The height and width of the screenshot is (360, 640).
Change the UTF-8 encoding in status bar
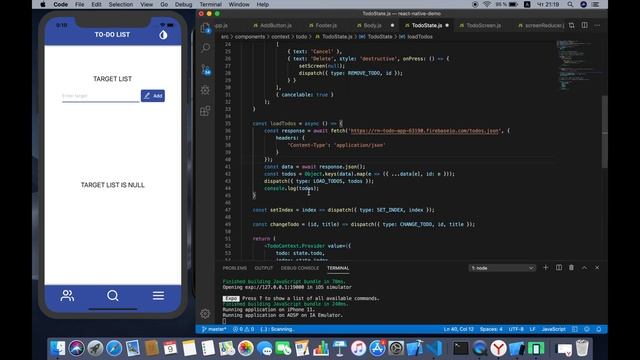tap(516, 329)
